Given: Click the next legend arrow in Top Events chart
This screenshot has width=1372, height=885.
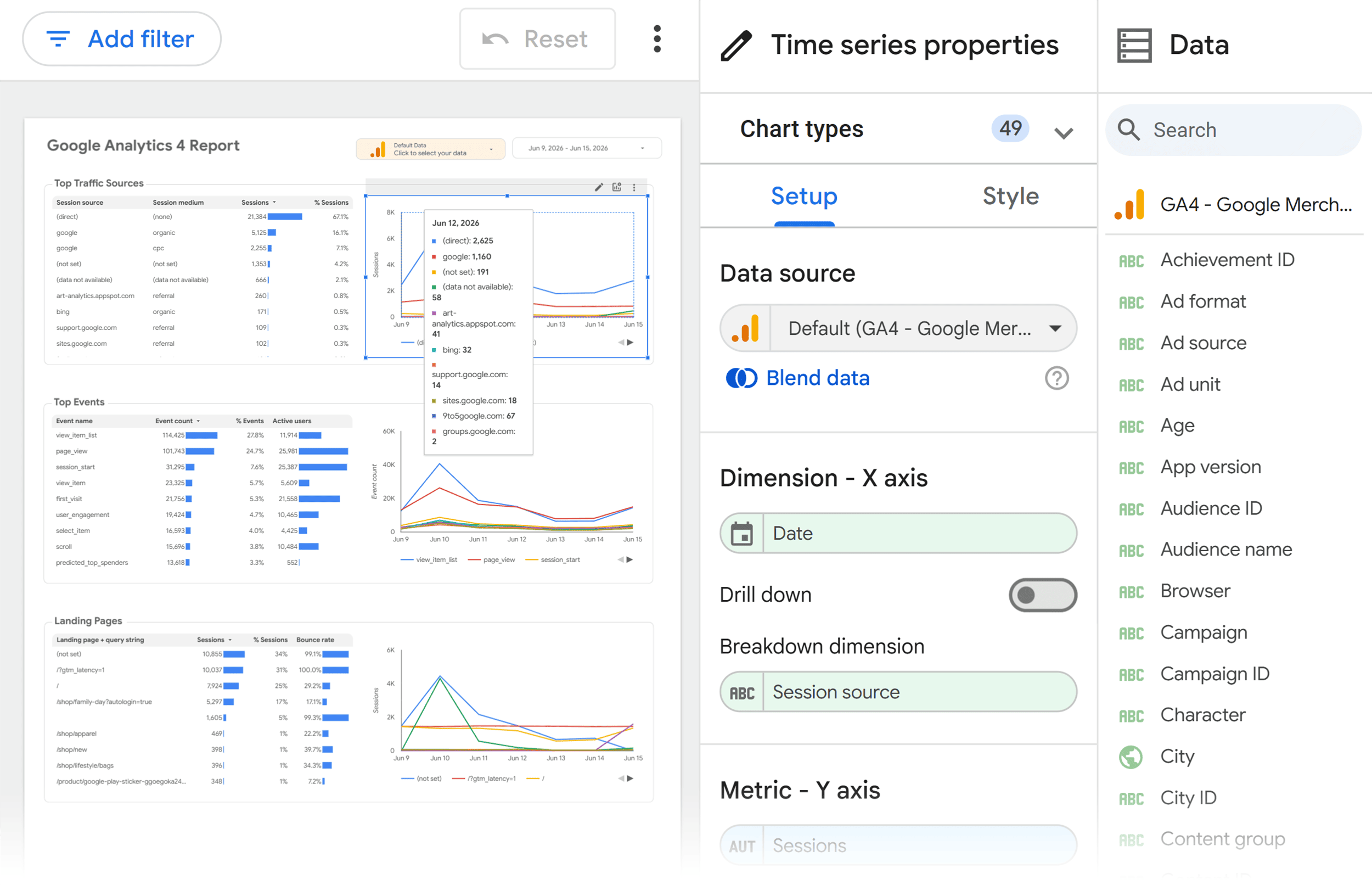Looking at the screenshot, I should (630, 559).
